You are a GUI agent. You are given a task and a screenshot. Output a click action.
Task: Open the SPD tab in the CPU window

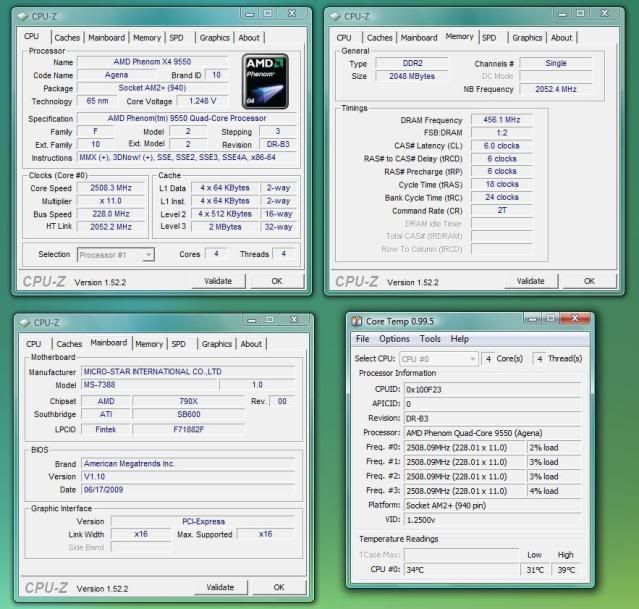point(176,38)
